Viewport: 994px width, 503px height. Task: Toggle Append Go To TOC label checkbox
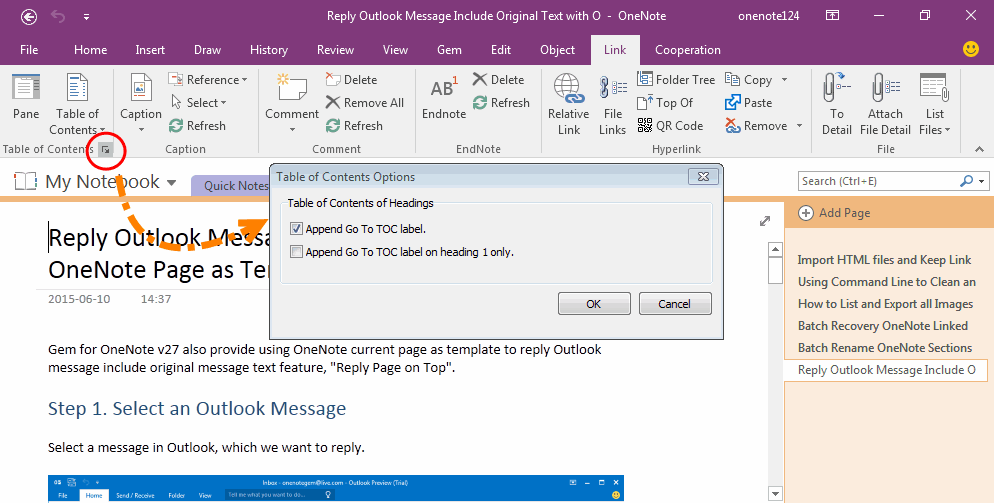tap(296, 229)
